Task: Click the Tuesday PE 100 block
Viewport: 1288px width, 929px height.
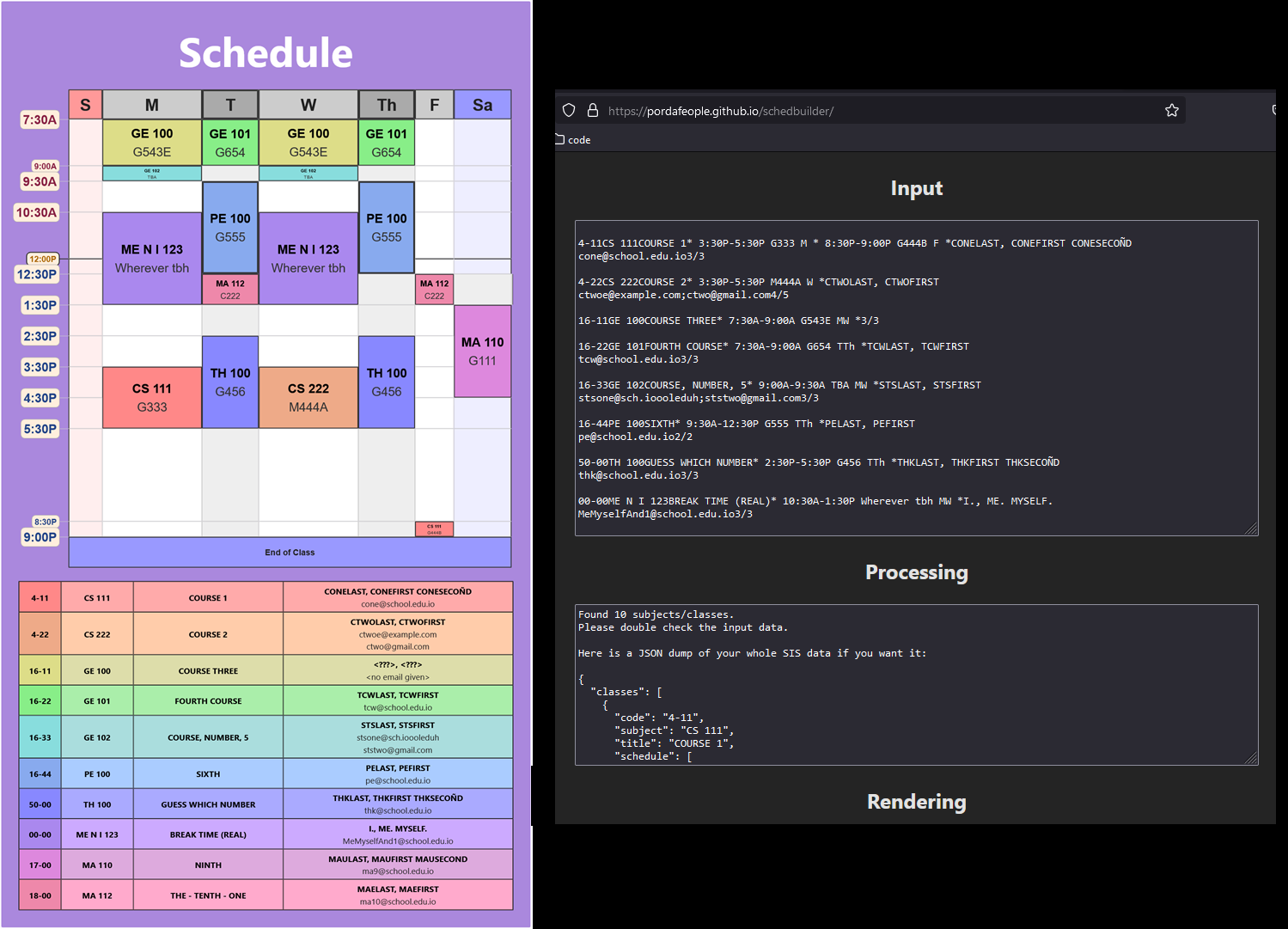Action: point(230,228)
